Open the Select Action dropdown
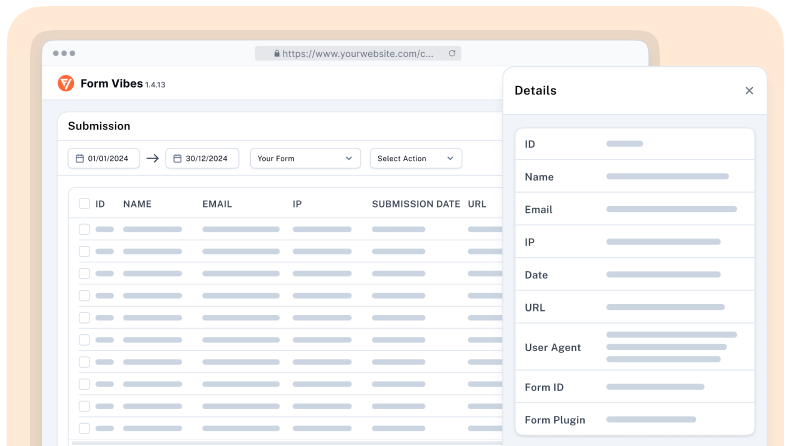 415,158
